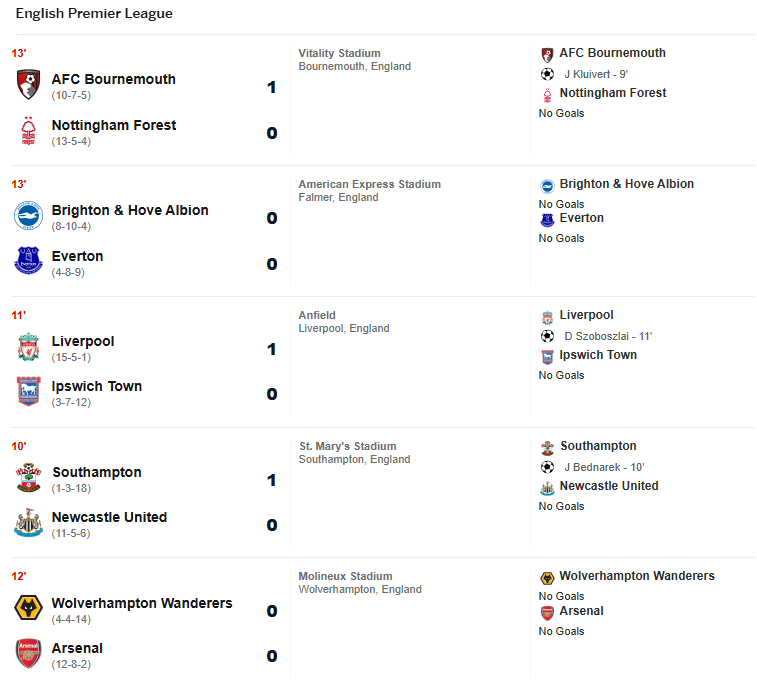This screenshot has height=687, width=757.
Task: Select the large Liverpool liver bird crest
Action: click(x=28, y=346)
